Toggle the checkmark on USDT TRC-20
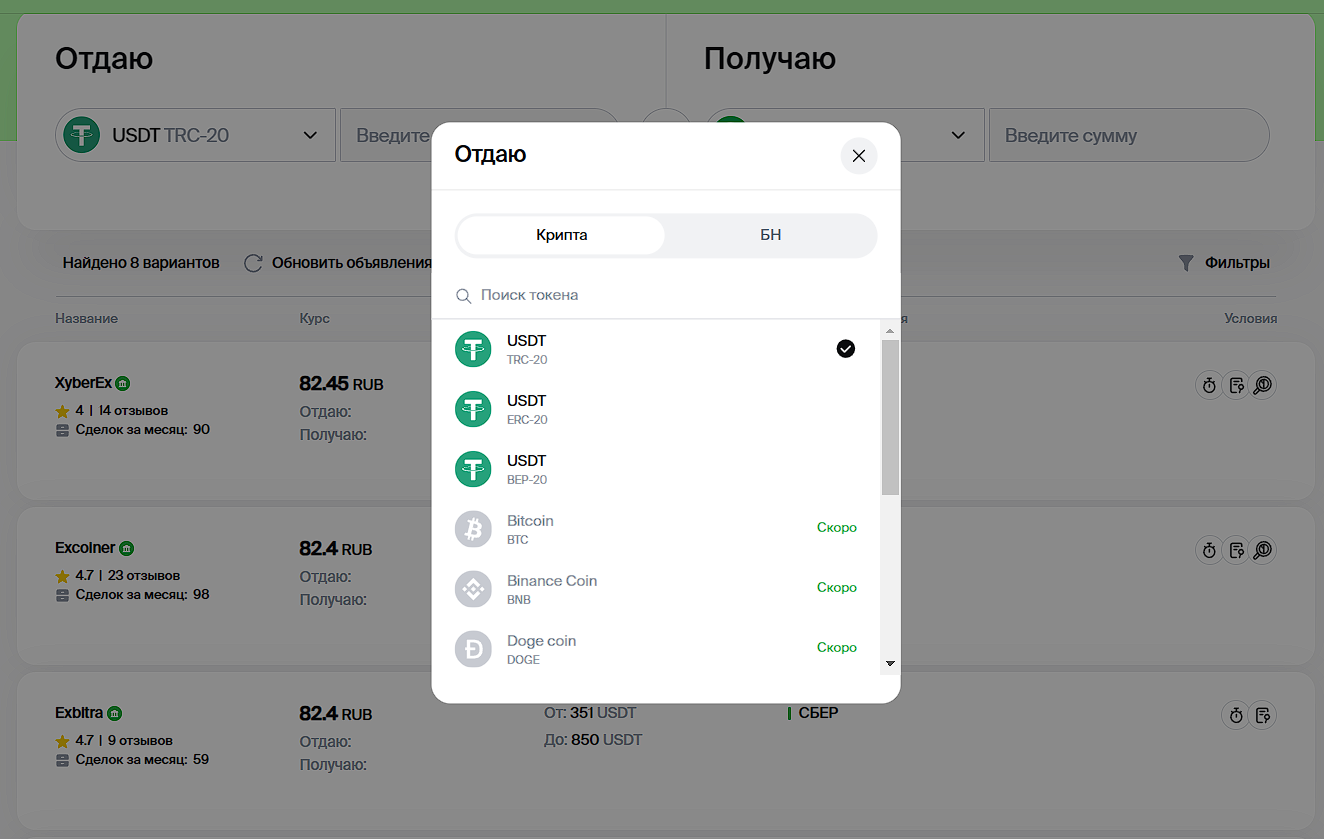1324x839 pixels. 846,349
